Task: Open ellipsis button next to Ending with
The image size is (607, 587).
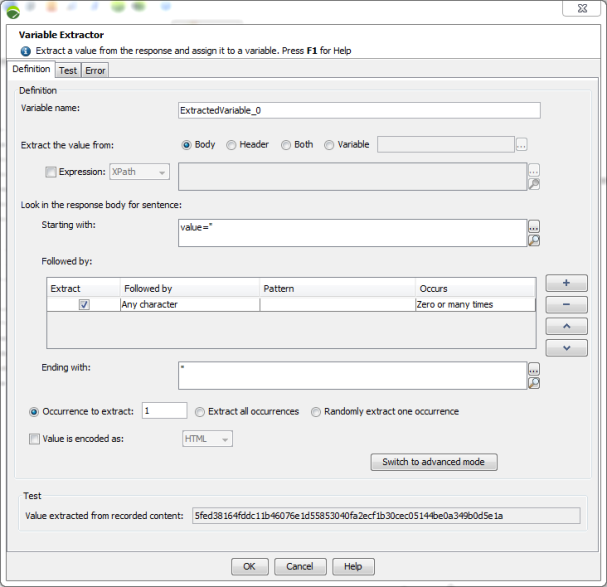Action: [534, 369]
